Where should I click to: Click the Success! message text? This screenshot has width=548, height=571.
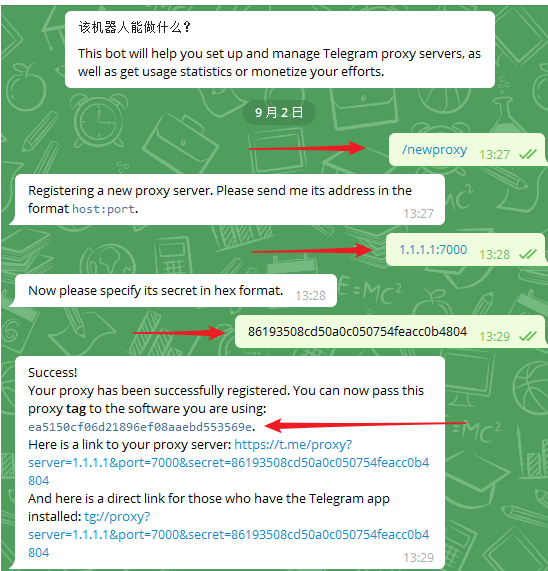click(52, 373)
